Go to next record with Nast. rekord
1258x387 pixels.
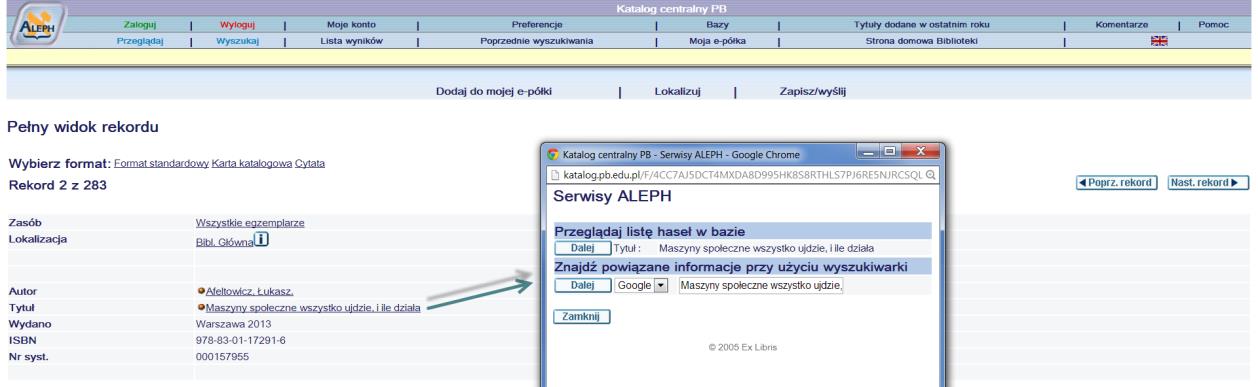click(x=1209, y=183)
